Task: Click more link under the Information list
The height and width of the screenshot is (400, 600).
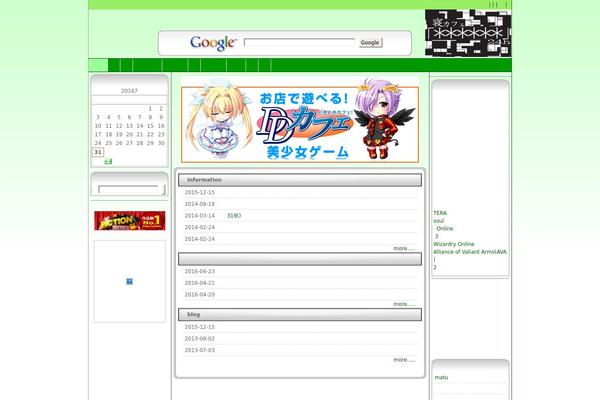Action: coord(404,248)
